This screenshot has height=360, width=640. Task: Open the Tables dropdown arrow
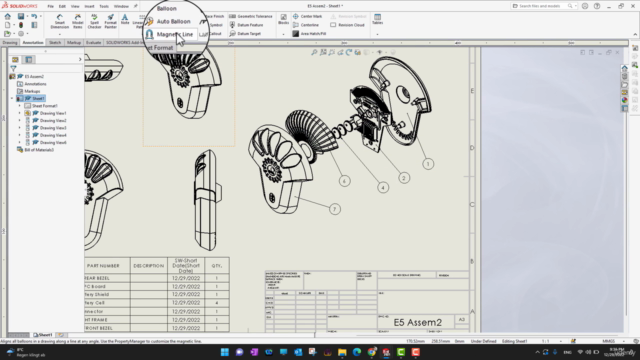[x=378, y=34]
